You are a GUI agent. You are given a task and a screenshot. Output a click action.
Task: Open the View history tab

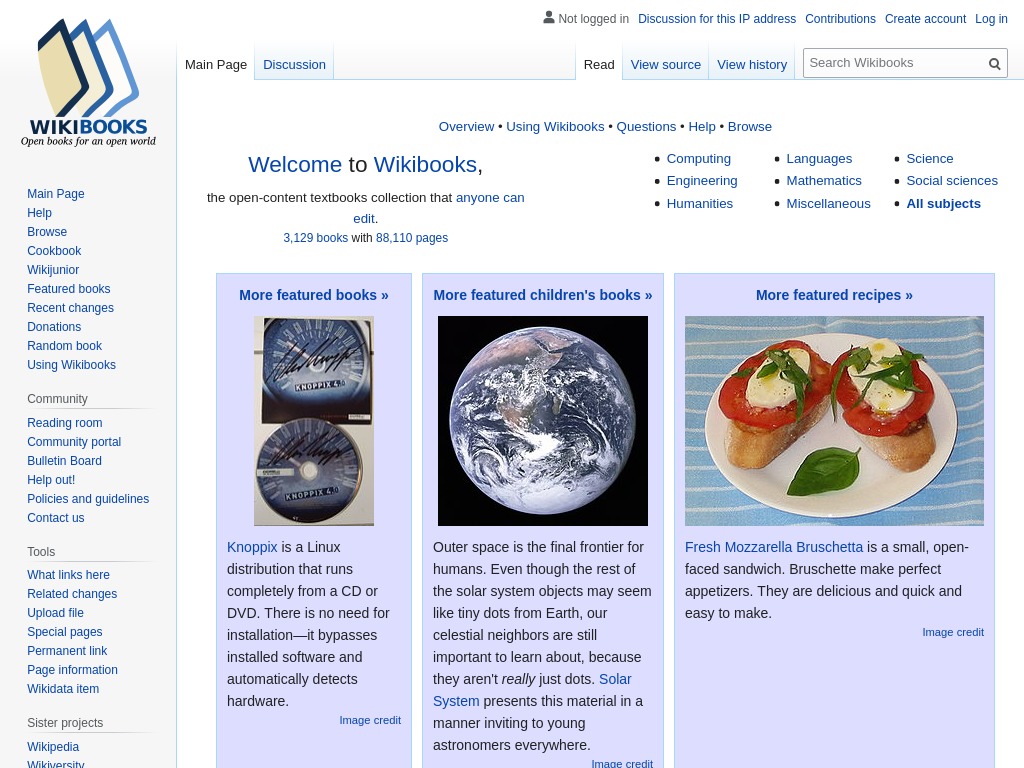coord(752,65)
